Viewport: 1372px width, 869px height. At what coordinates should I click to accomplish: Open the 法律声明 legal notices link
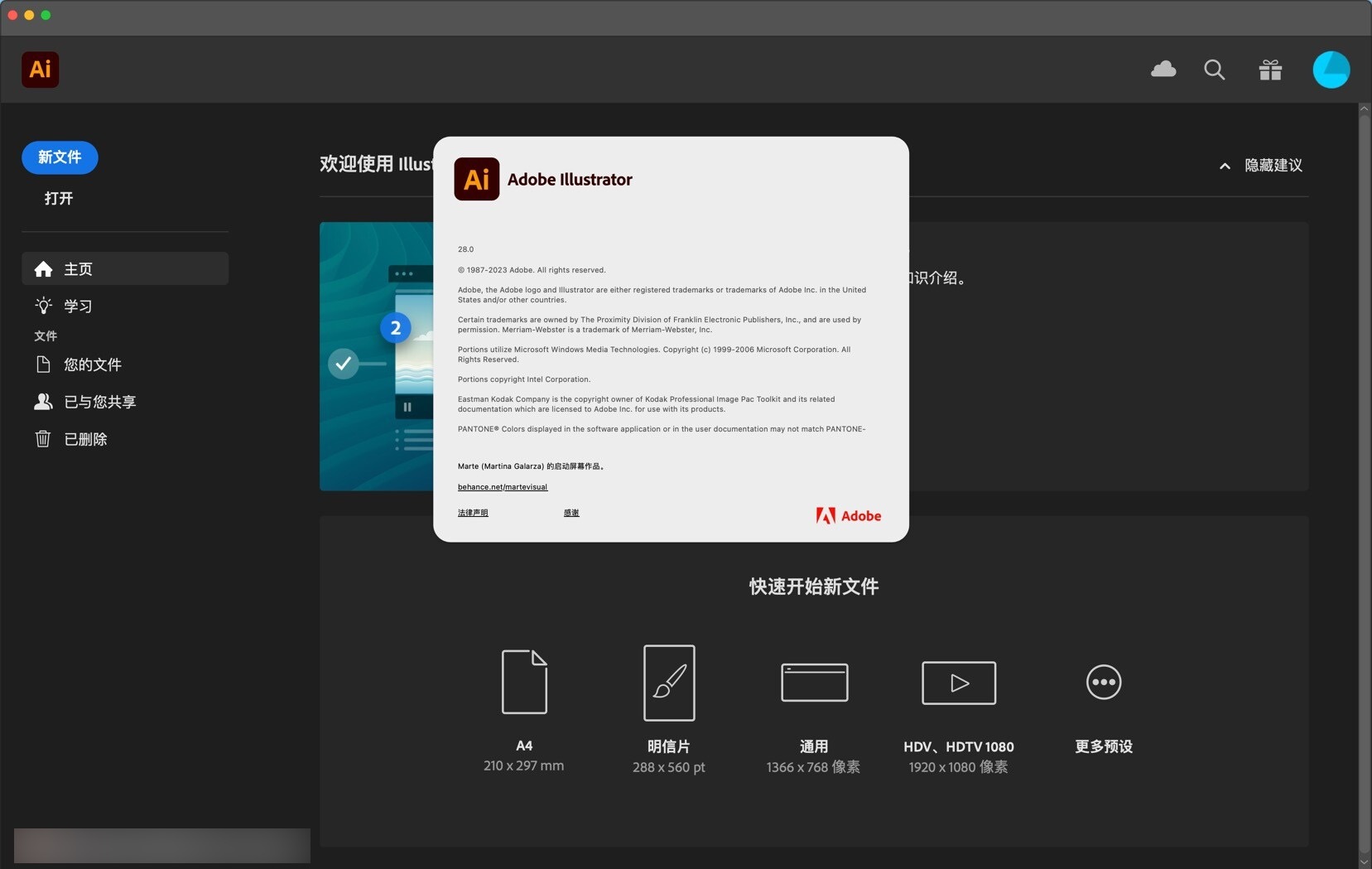pyautogui.click(x=473, y=513)
